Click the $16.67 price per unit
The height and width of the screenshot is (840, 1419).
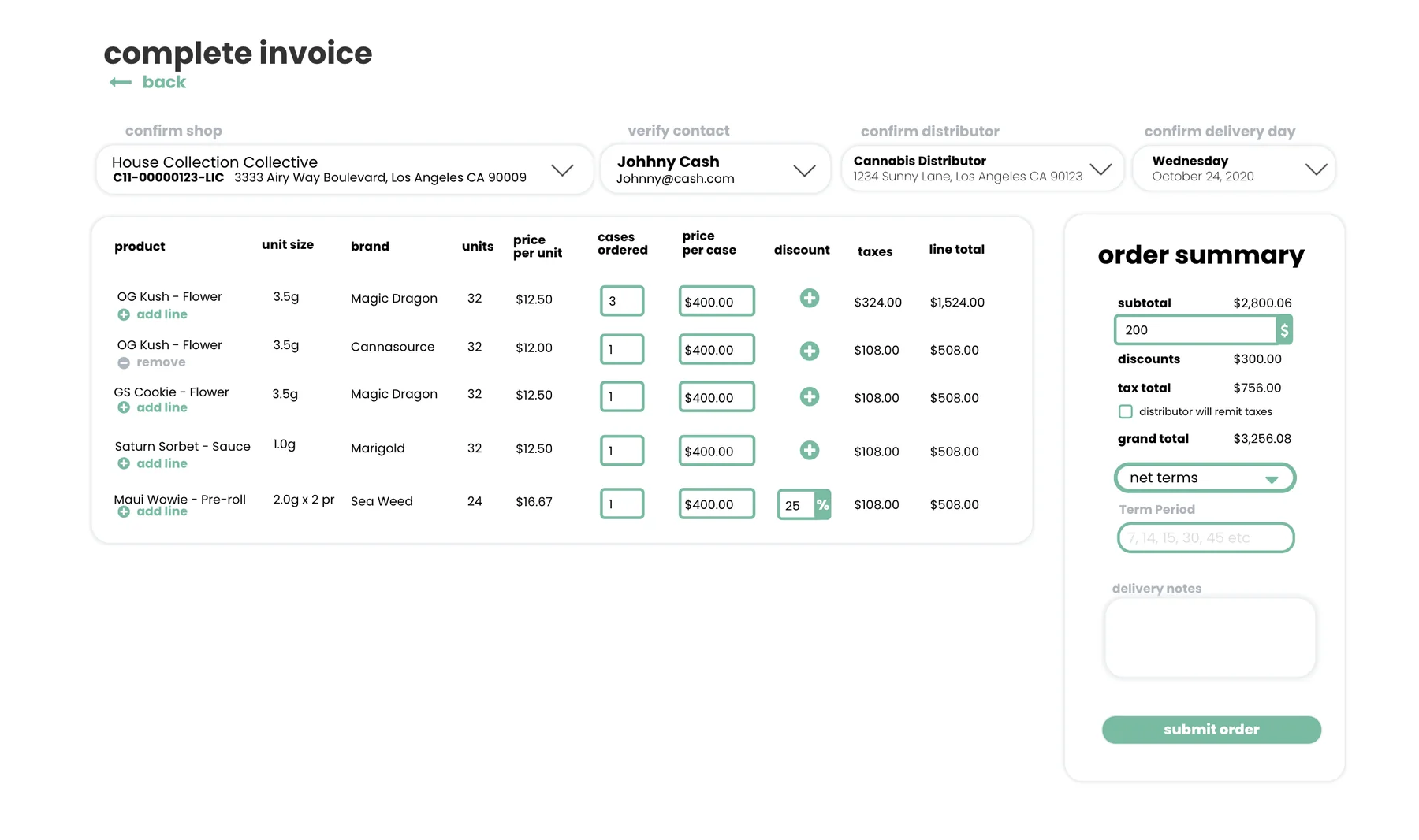click(x=534, y=502)
